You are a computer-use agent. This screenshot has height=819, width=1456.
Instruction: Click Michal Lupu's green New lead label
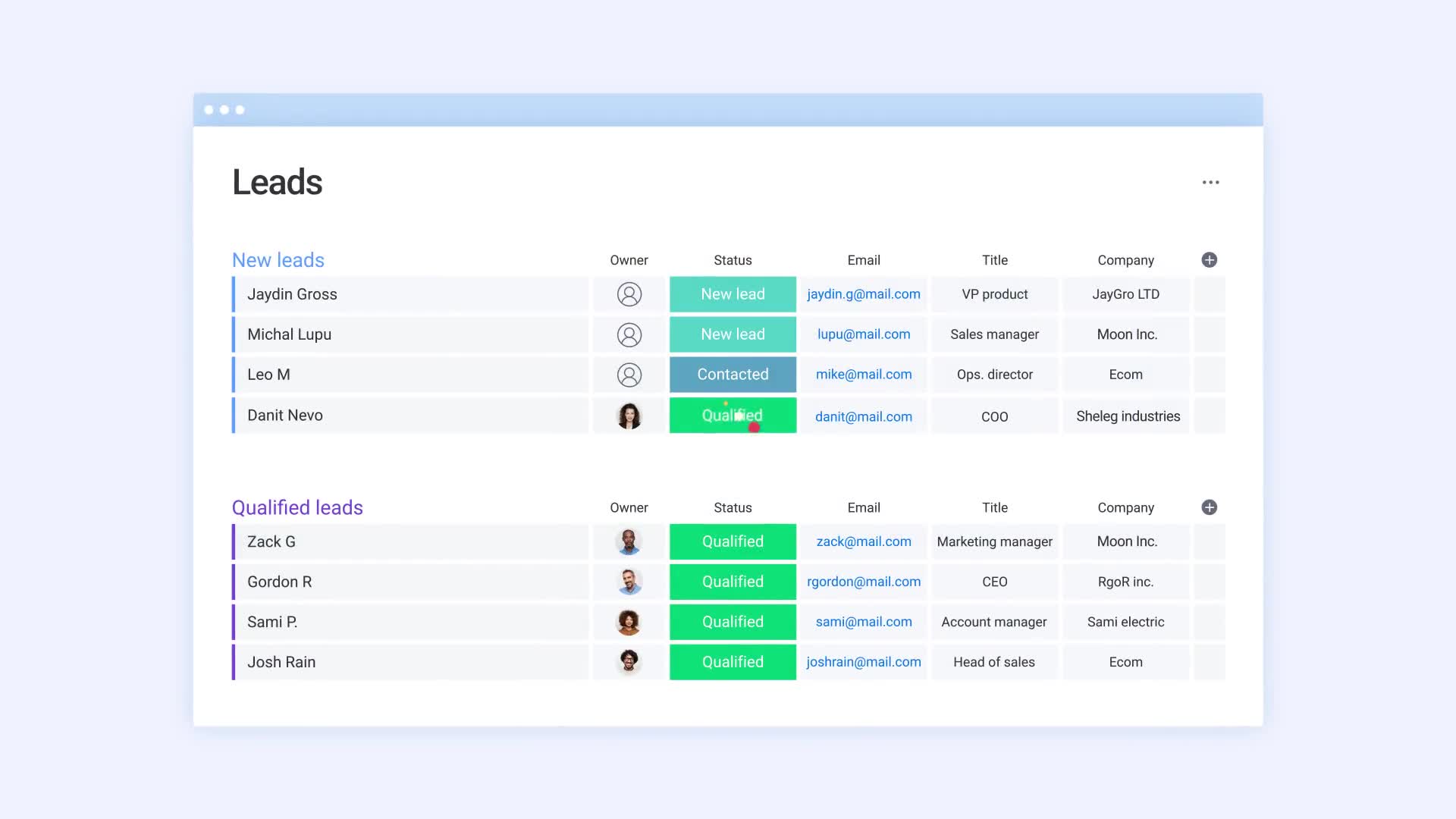tap(732, 334)
